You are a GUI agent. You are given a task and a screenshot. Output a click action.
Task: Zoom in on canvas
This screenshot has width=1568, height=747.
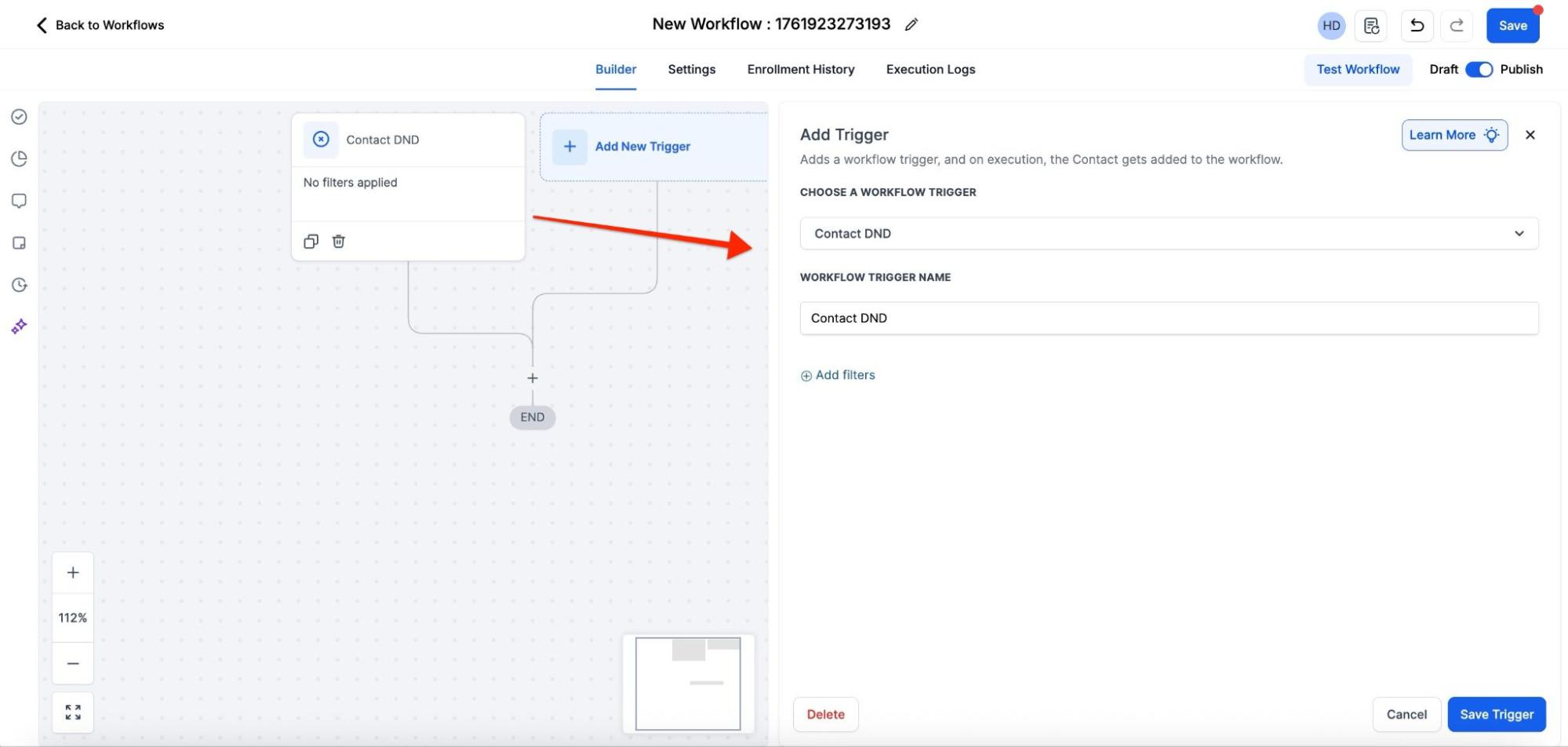[x=73, y=573]
